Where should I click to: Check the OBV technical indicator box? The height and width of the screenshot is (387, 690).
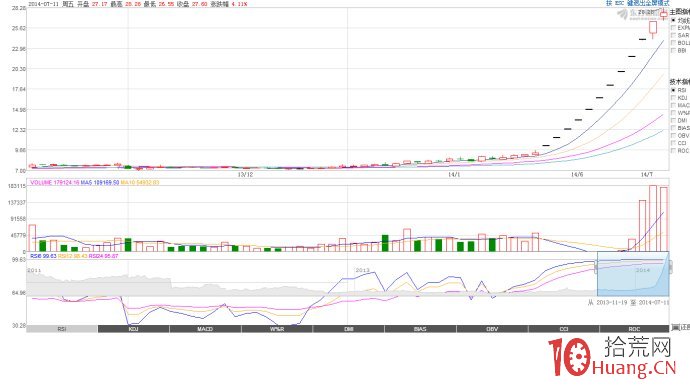(673, 136)
